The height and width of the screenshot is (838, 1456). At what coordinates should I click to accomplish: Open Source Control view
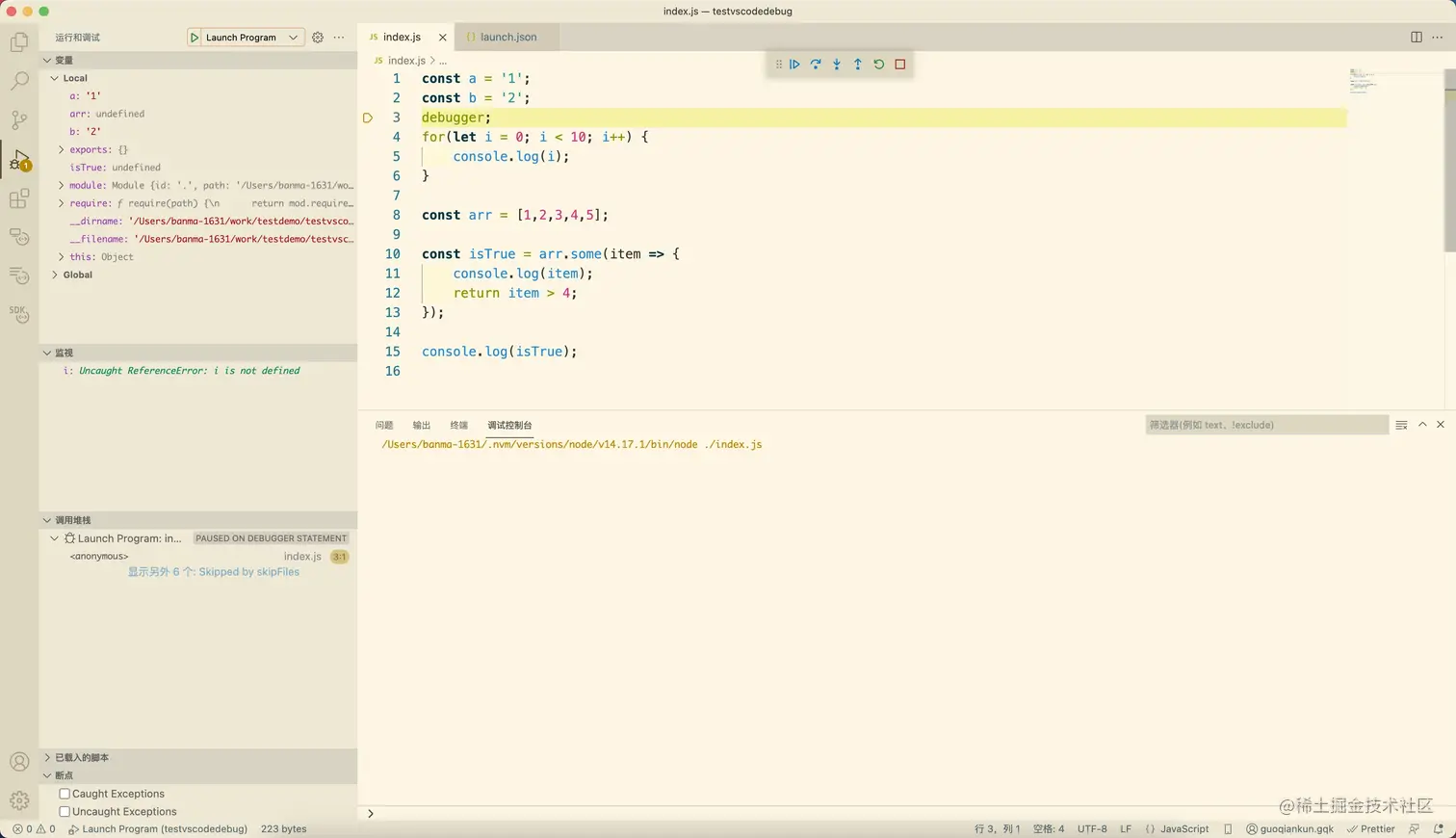(19, 119)
